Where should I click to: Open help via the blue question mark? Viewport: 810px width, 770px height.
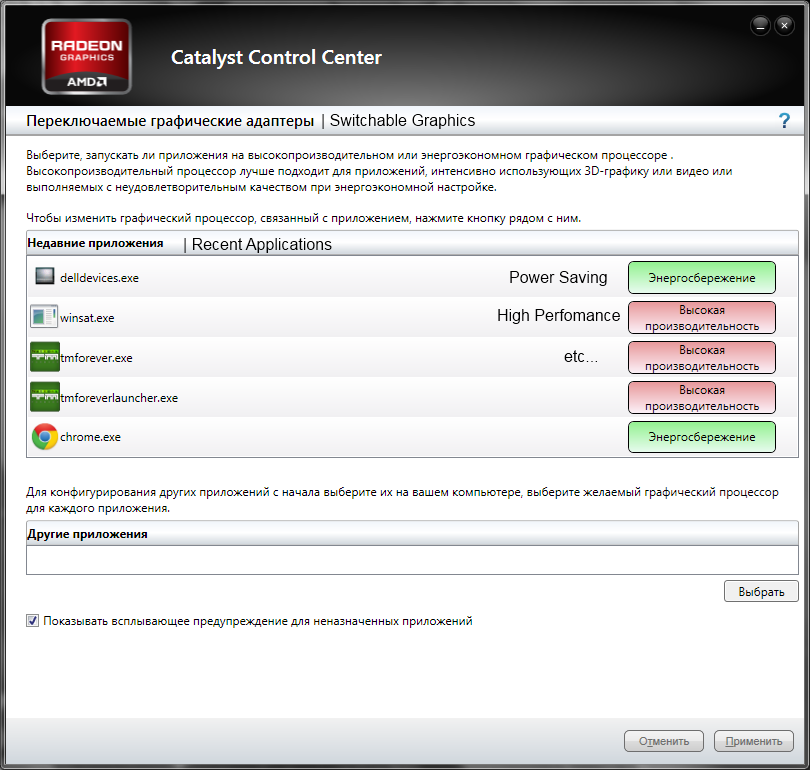pos(784,121)
